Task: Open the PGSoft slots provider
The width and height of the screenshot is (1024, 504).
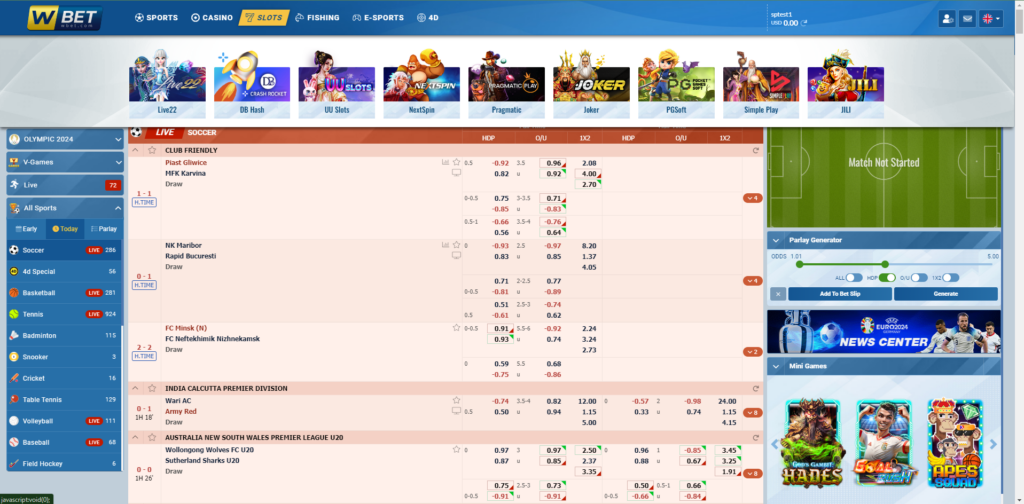Action: tap(676, 85)
